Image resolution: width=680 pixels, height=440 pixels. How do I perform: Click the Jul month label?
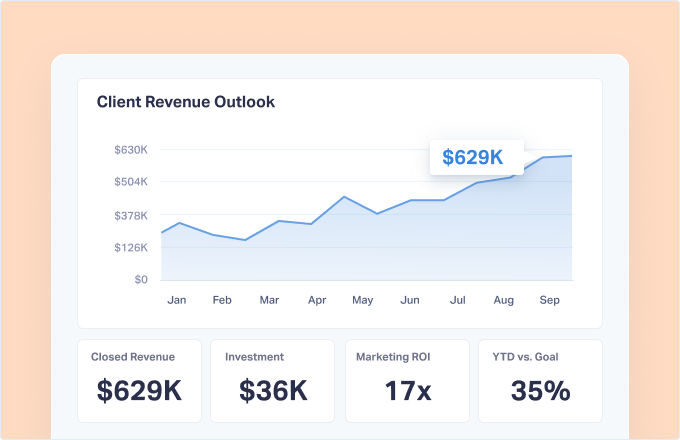(x=458, y=300)
